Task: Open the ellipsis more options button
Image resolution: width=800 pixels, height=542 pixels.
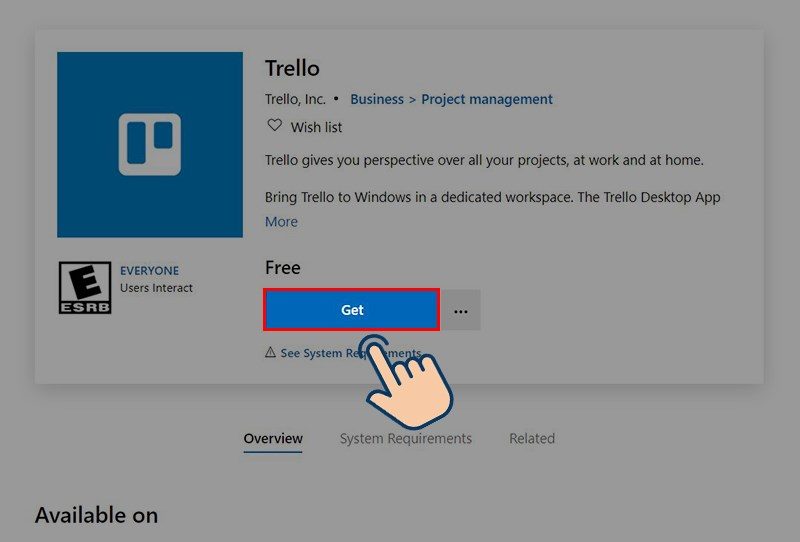Action: [460, 310]
